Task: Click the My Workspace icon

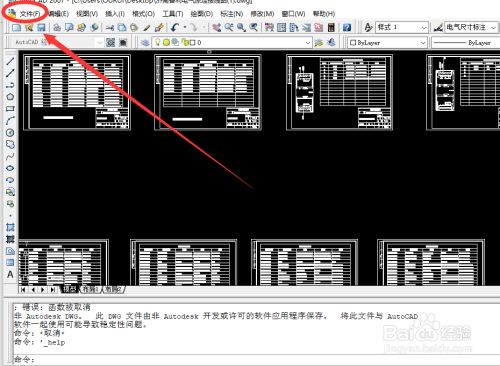Action: (x=123, y=42)
